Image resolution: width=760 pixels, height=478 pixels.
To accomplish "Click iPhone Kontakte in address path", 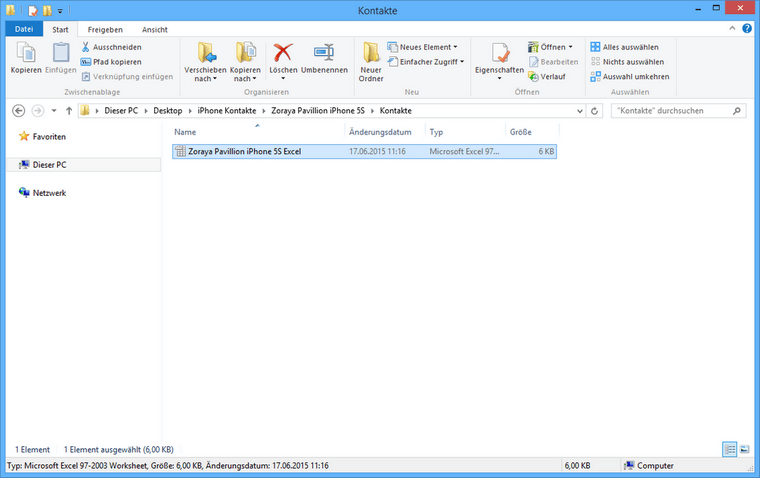I will [x=227, y=111].
